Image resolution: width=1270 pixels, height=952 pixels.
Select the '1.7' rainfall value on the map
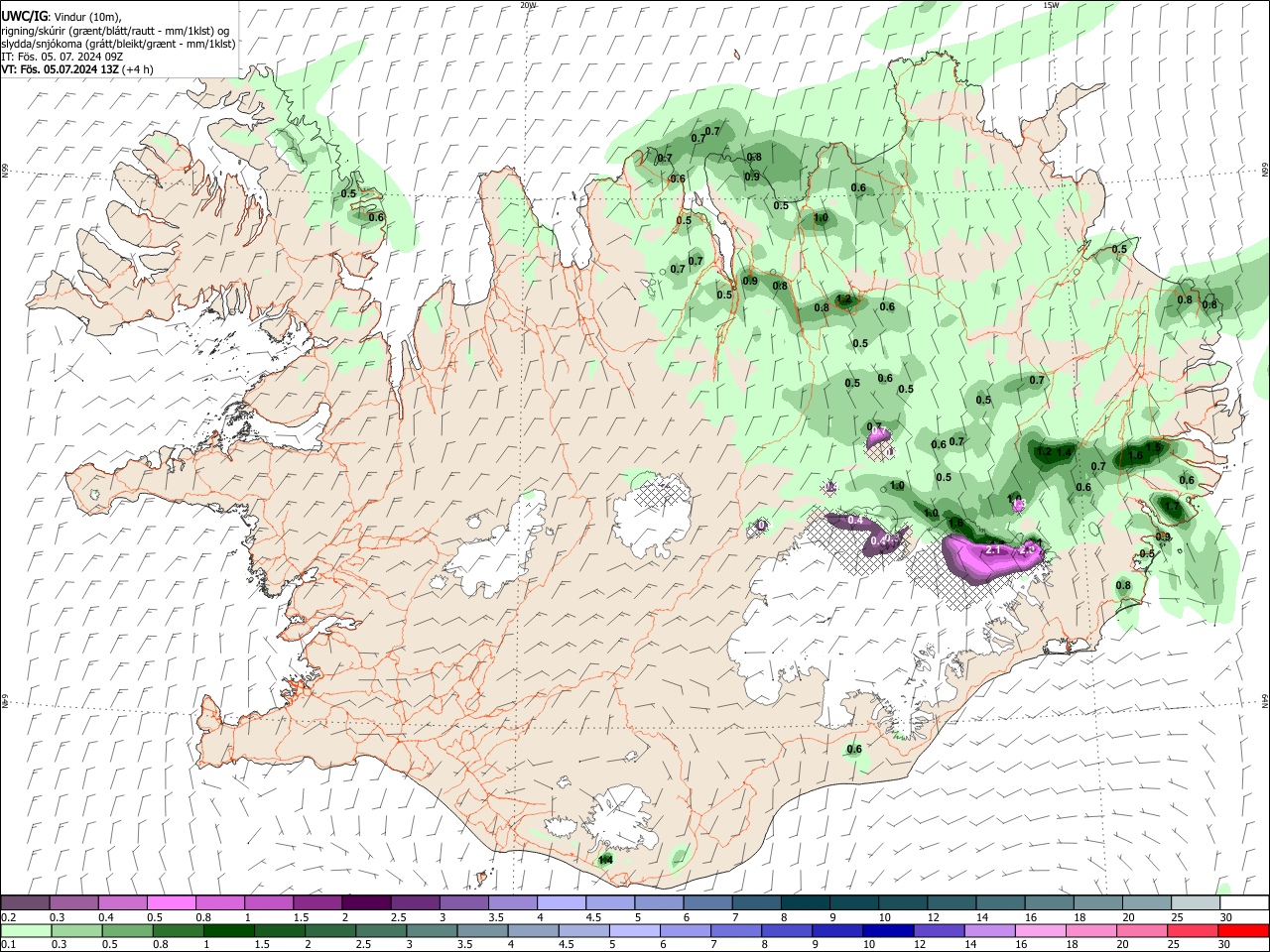coord(1172,506)
